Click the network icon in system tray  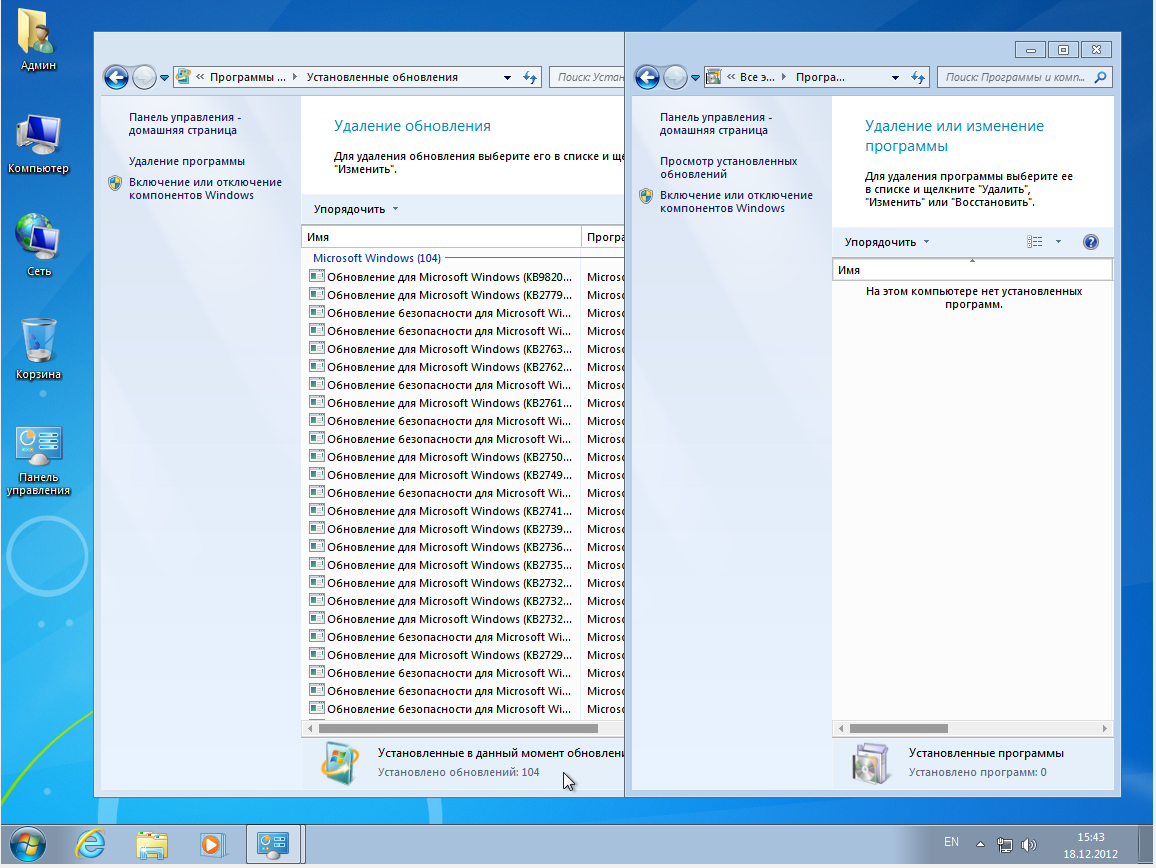[1004, 845]
